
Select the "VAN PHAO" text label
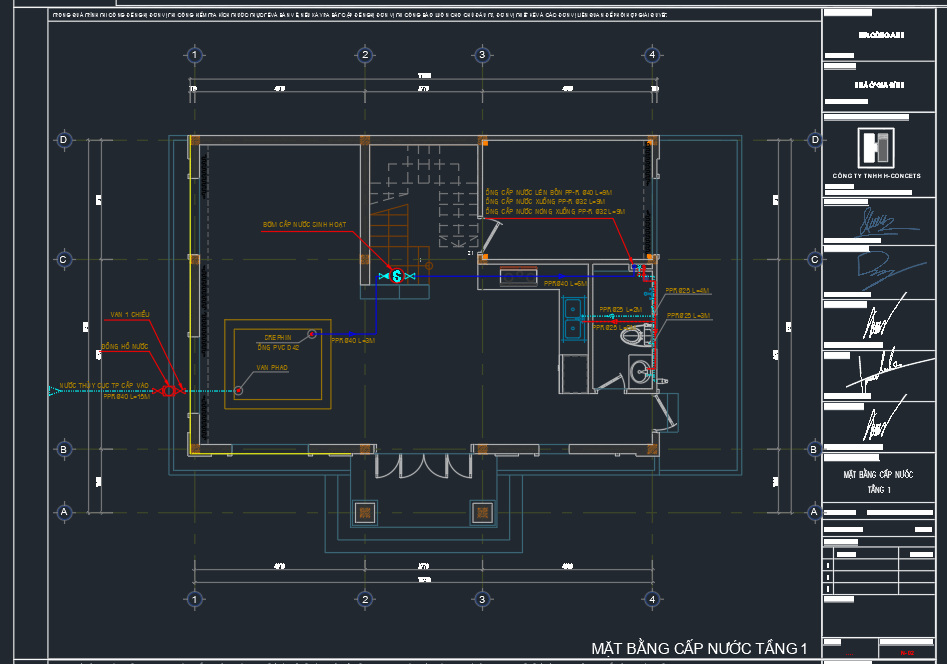coord(271,368)
